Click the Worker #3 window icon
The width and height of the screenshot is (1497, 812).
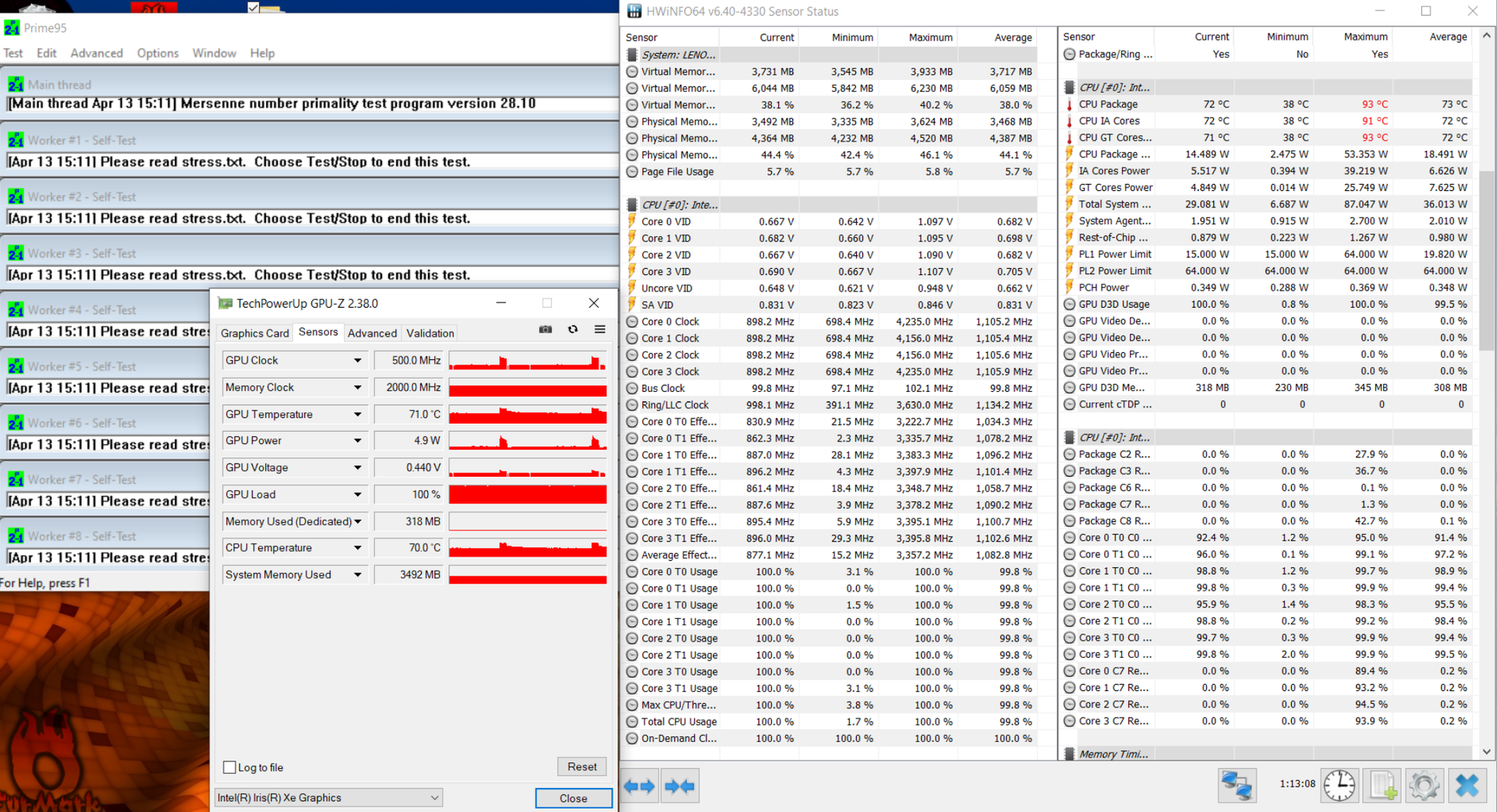pyautogui.click(x=16, y=253)
